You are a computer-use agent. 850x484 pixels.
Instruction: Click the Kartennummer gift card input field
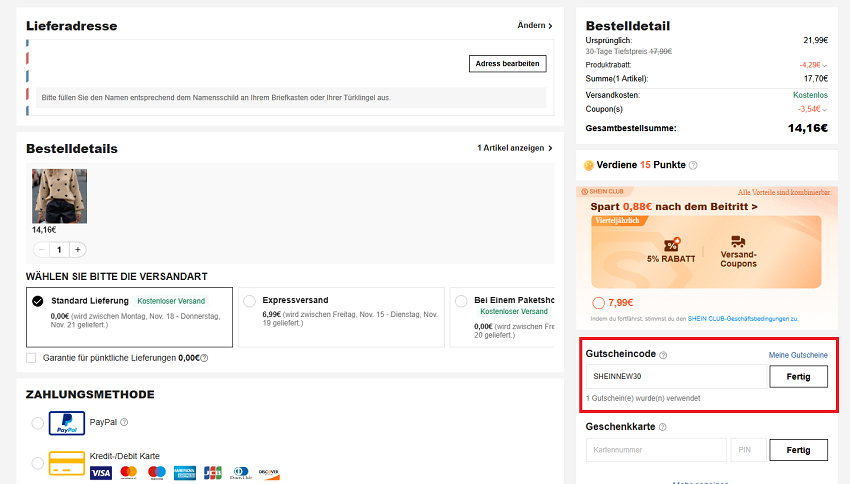(x=655, y=450)
